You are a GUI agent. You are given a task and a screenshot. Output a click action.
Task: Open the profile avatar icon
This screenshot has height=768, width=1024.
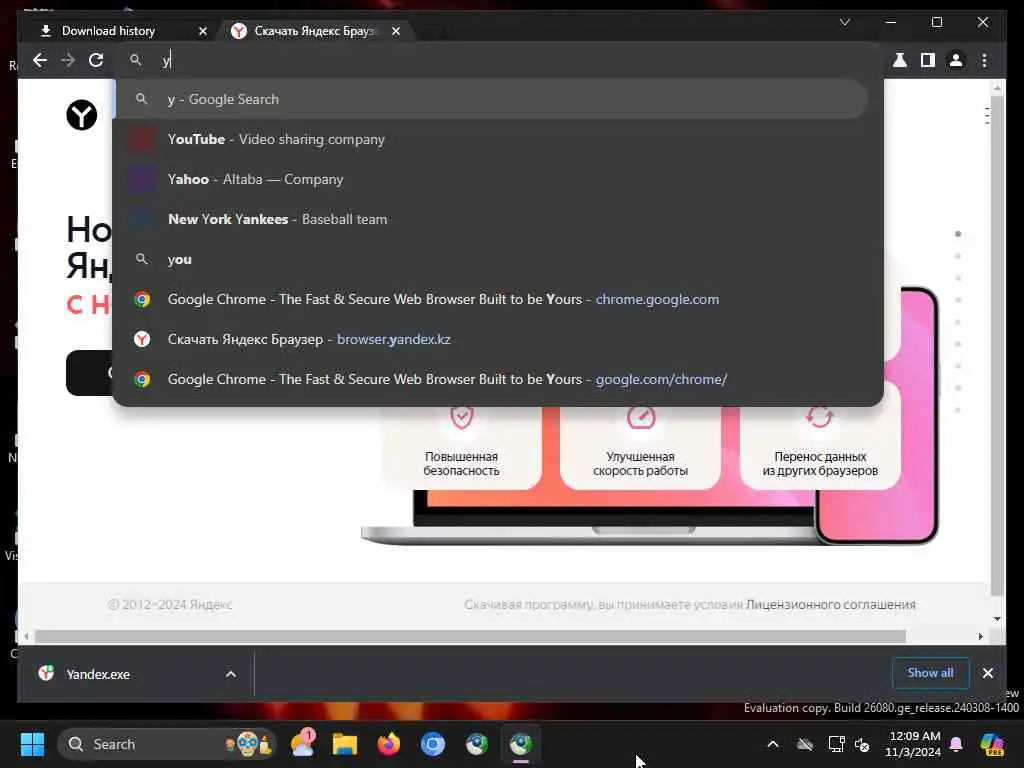[955, 60]
